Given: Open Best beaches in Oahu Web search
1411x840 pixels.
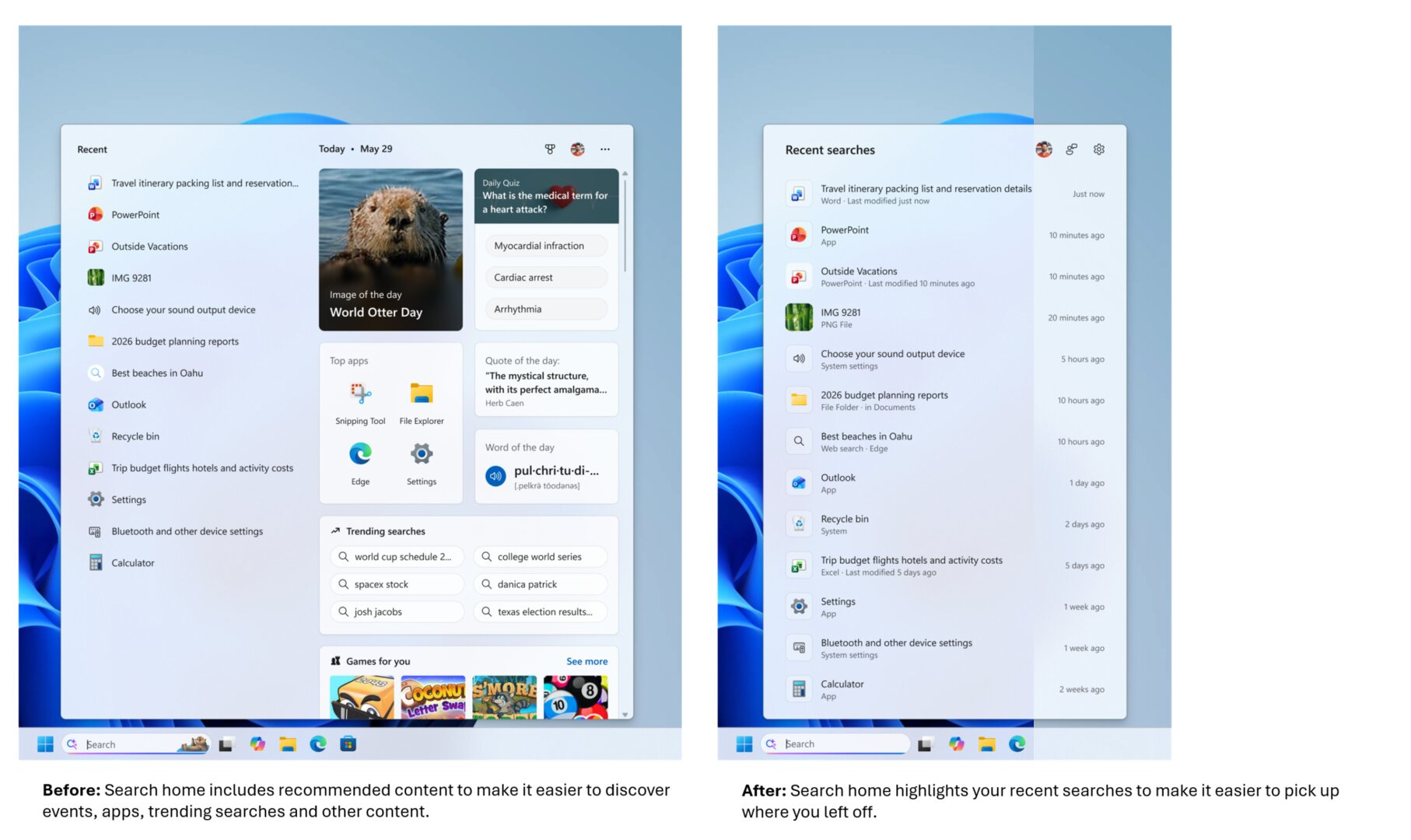Looking at the screenshot, I should coord(945,442).
